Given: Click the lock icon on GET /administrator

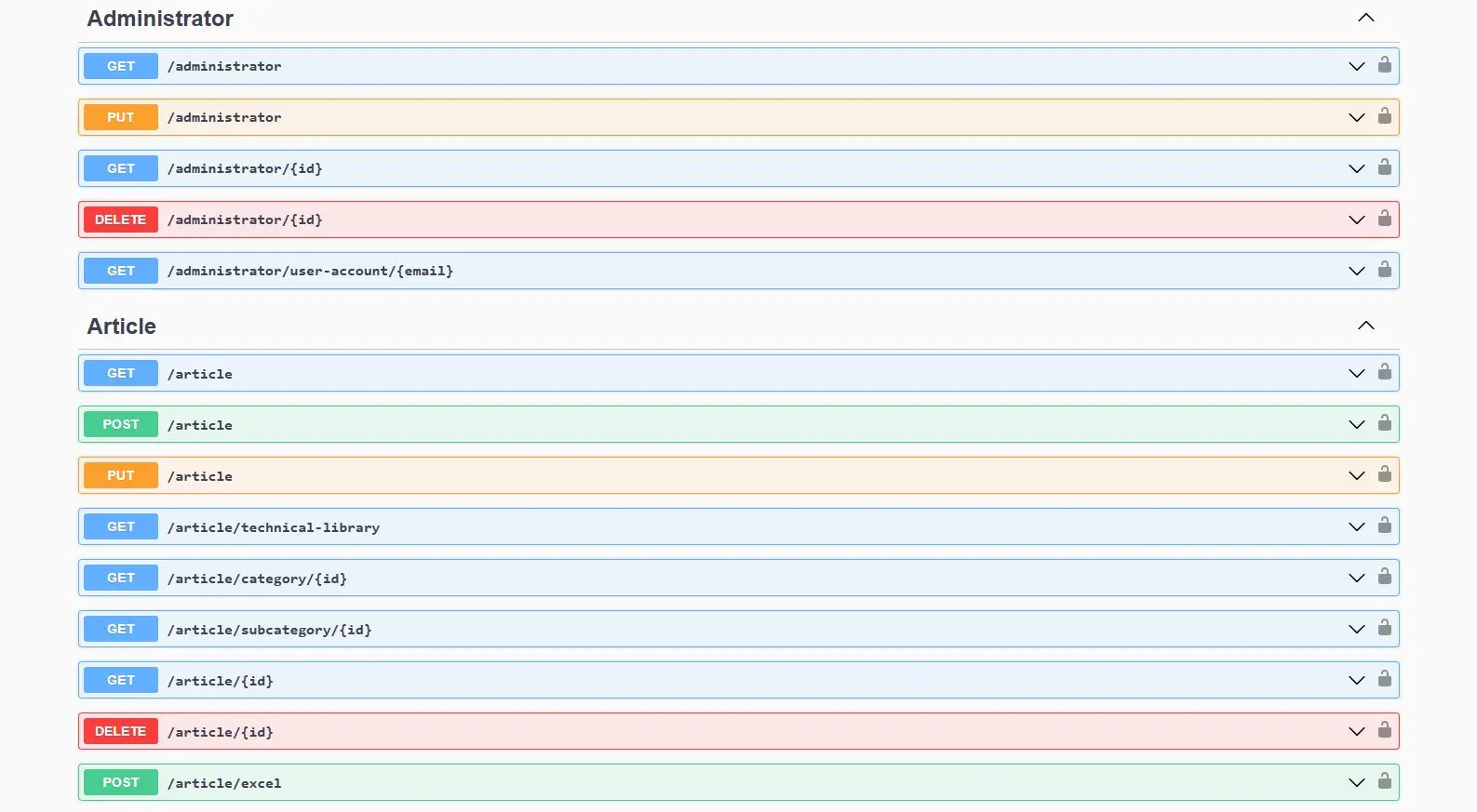Looking at the screenshot, I should (x=1384, y=65).
